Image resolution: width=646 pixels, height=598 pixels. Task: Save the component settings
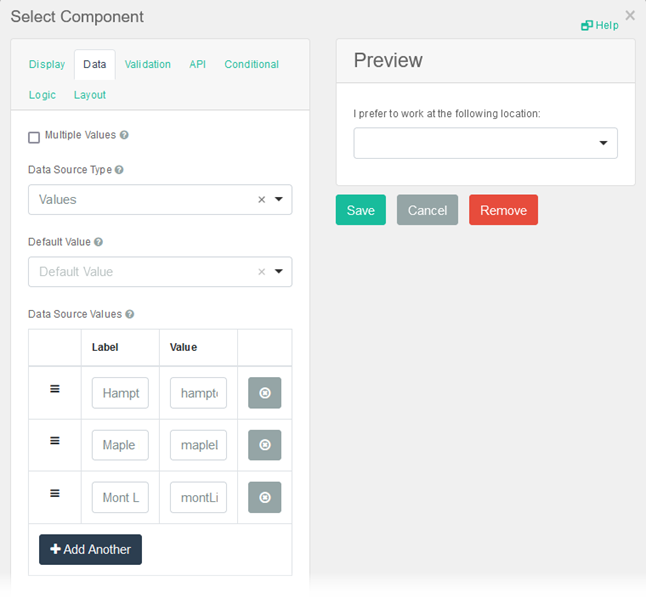point(360,210)
